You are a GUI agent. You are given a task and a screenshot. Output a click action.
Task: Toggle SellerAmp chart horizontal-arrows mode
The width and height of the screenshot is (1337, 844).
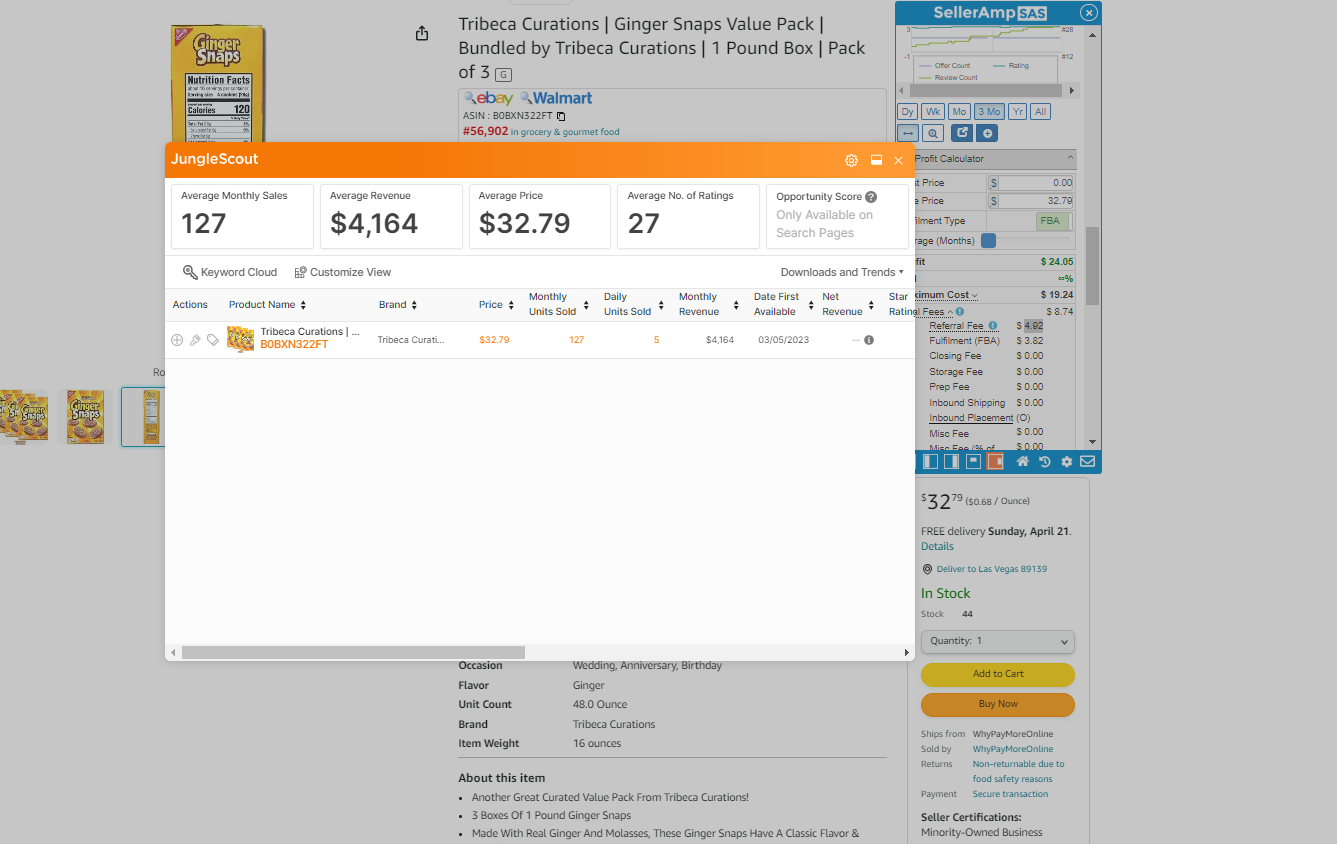[x=908, y=133]
